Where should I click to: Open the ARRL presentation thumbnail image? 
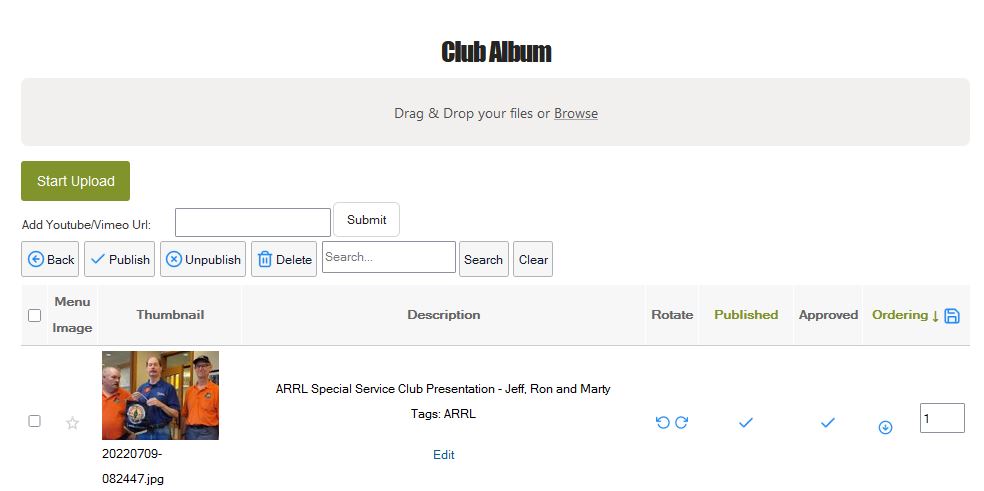[160, 396]
